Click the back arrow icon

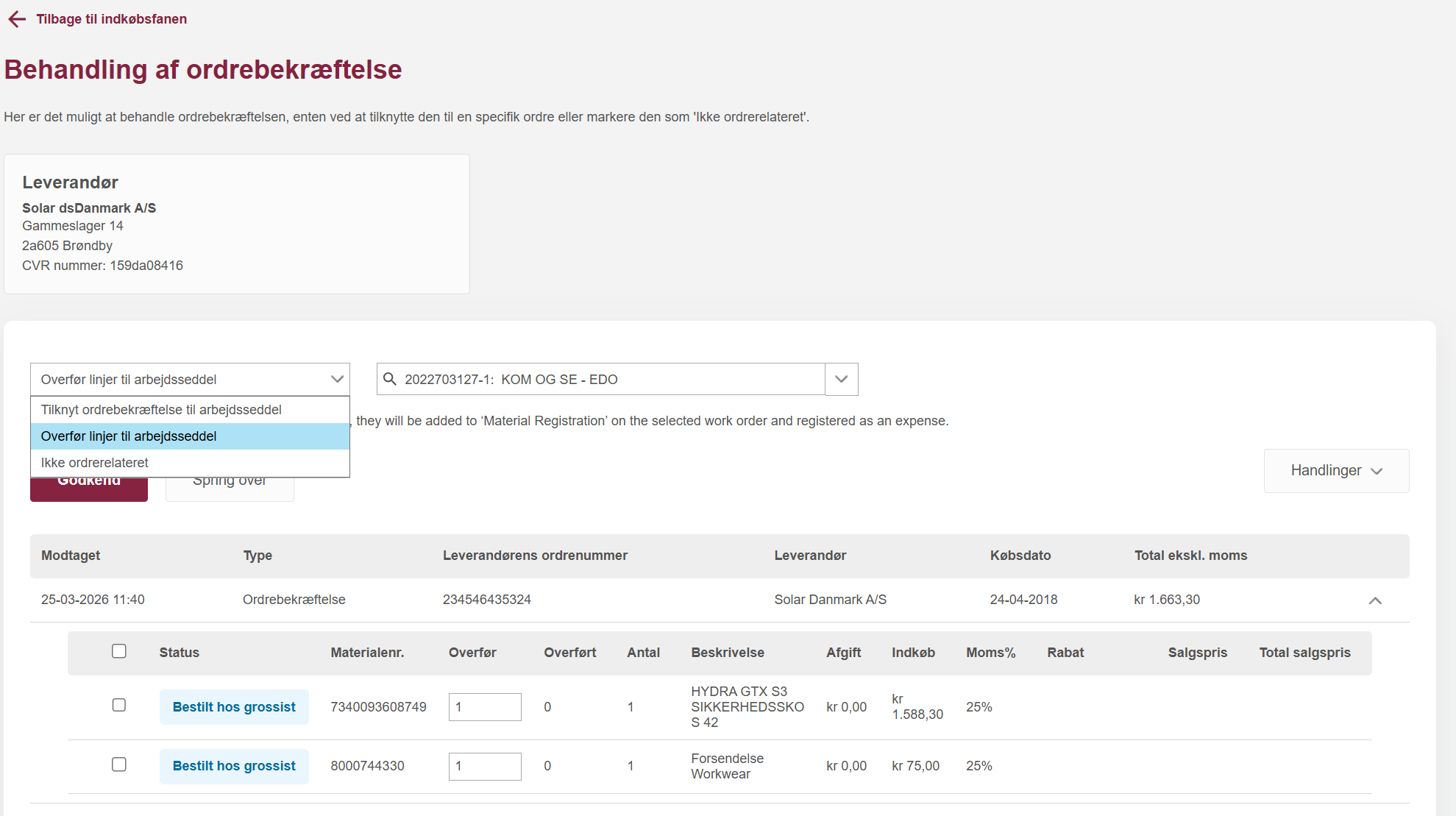coord(17,19)
